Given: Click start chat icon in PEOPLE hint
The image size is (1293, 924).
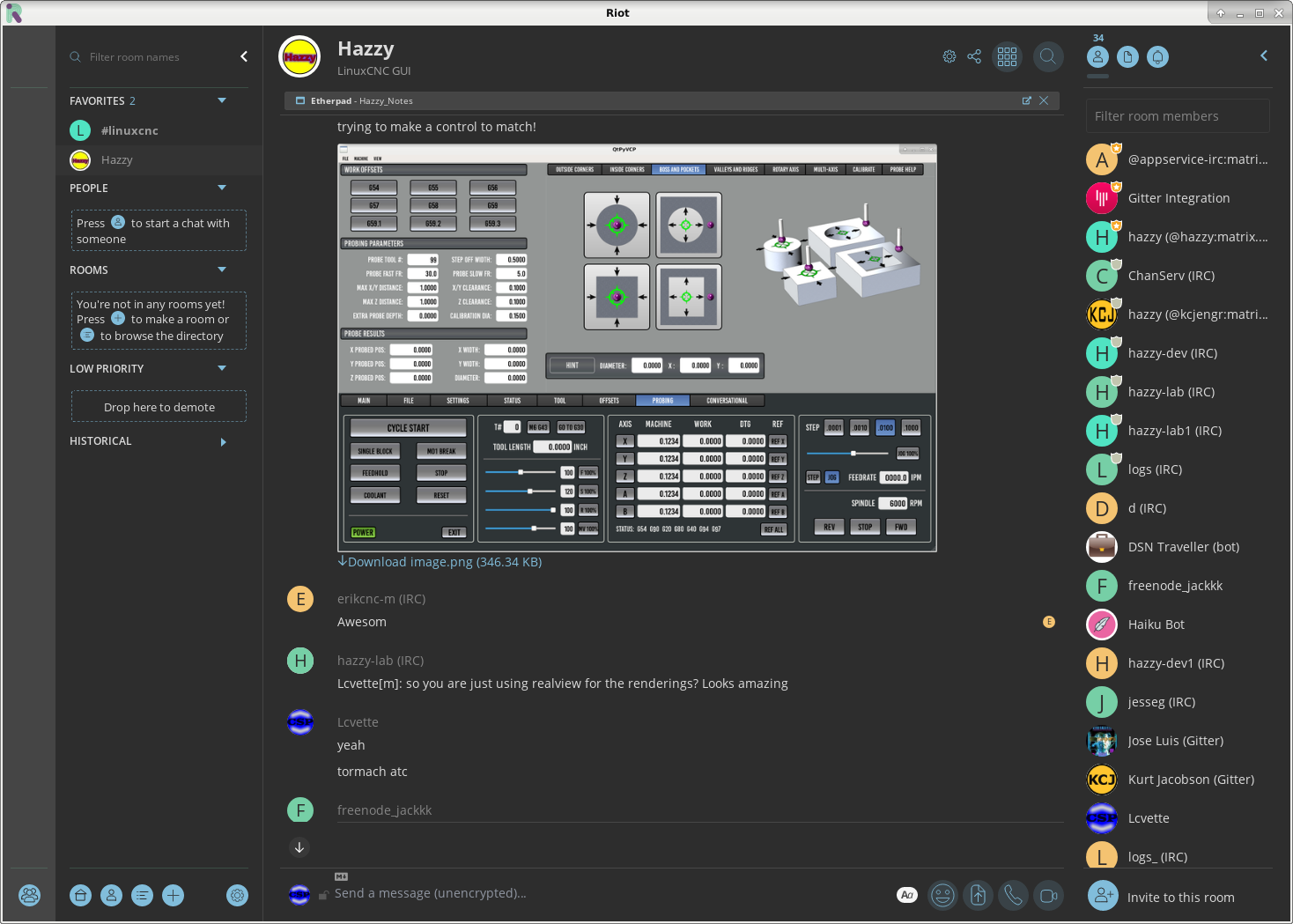Looking at the screenshot, I should click(118, 222).
